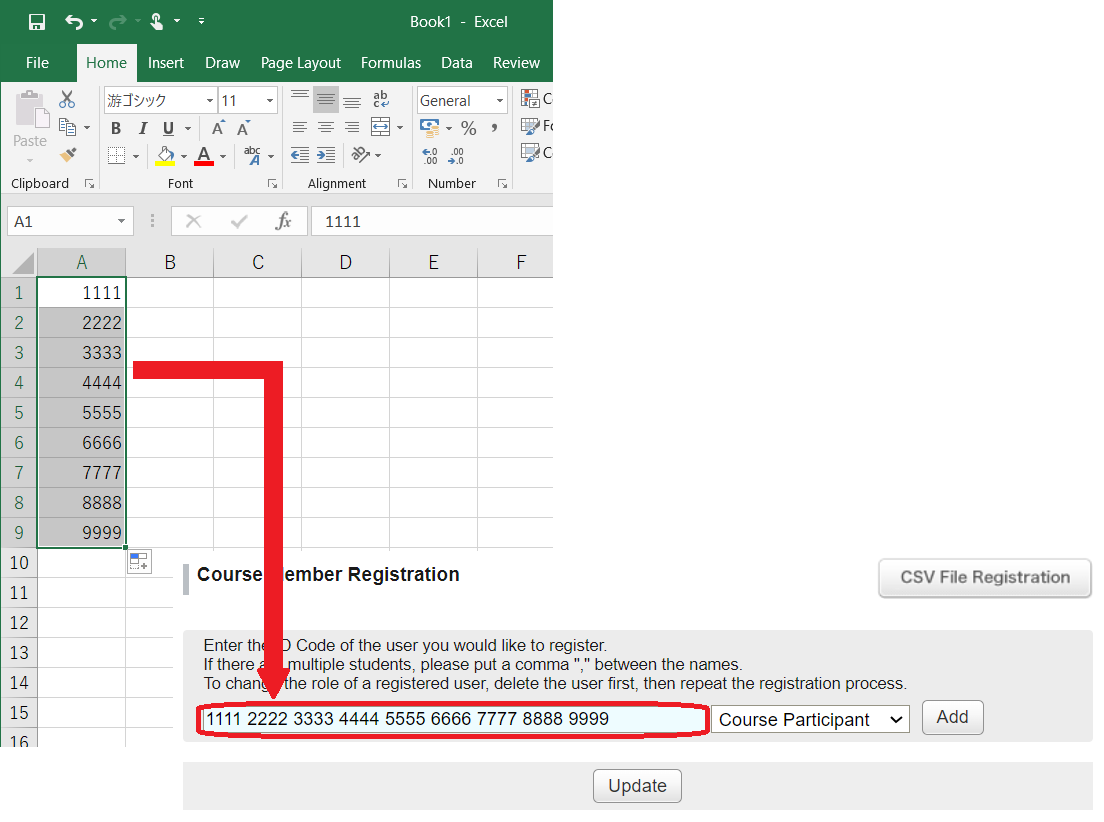Select row 10 header
The height and width of the screenshot is (822, 1104).
[x=19, y=563]
